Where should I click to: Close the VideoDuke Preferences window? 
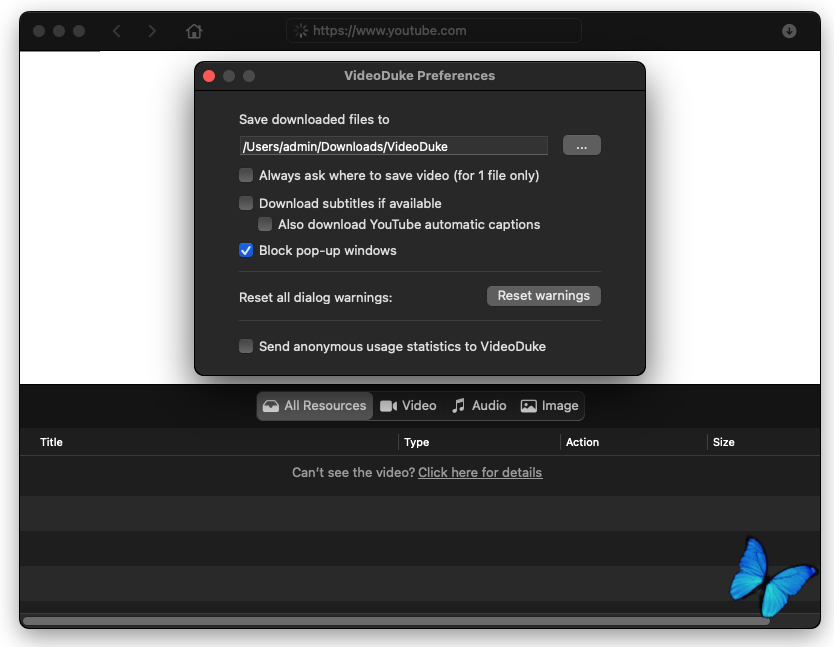point(209,76)
